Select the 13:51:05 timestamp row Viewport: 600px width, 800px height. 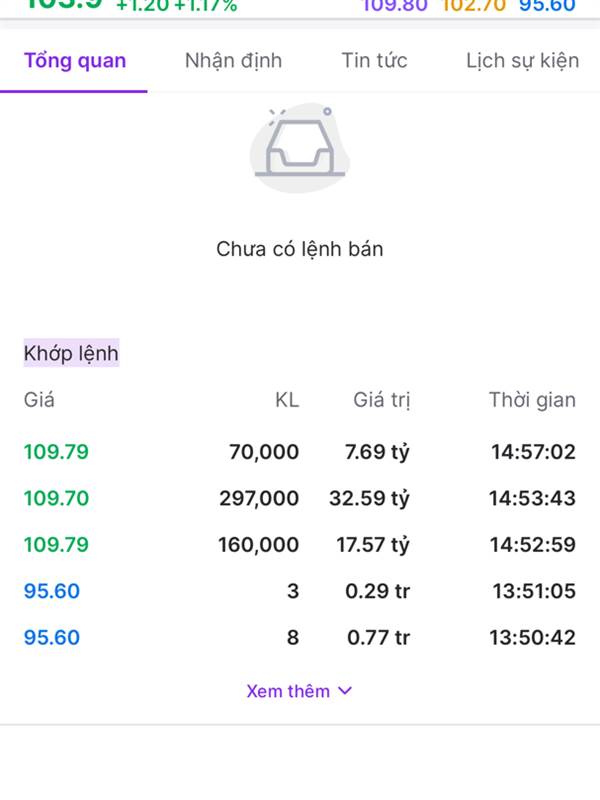point(534,591)
